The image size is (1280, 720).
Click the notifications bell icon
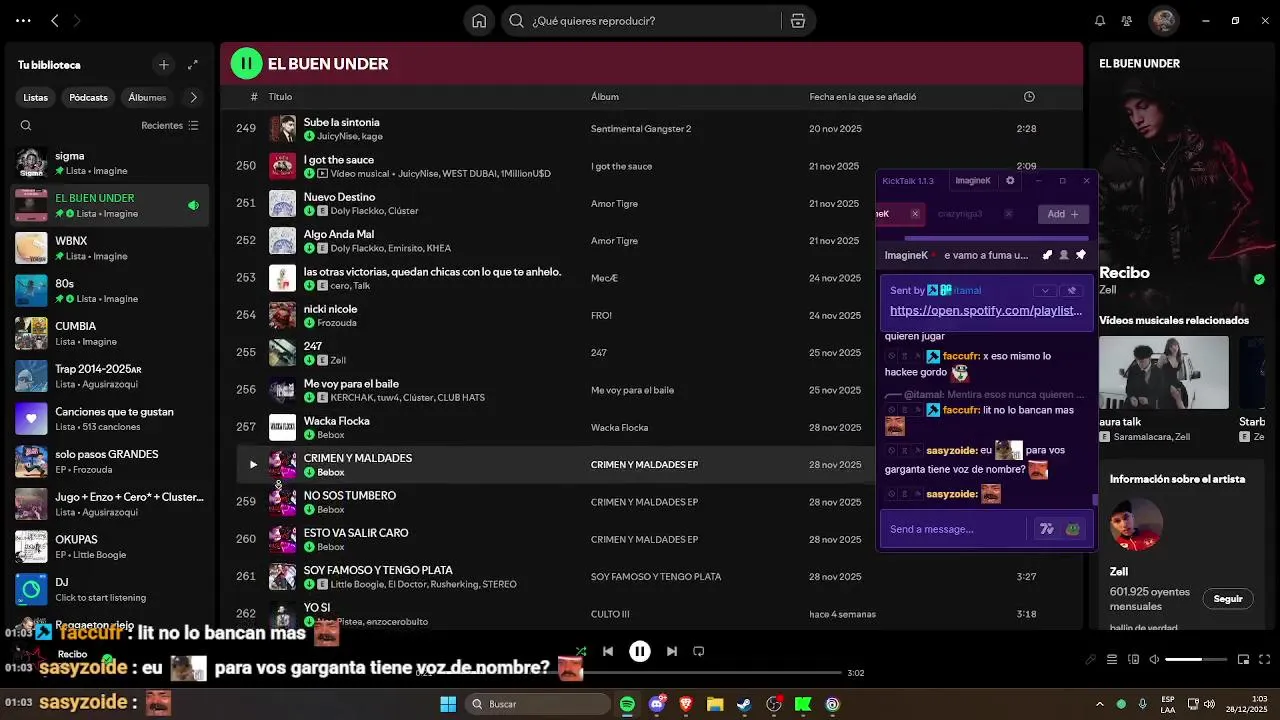pos(1100,21)
